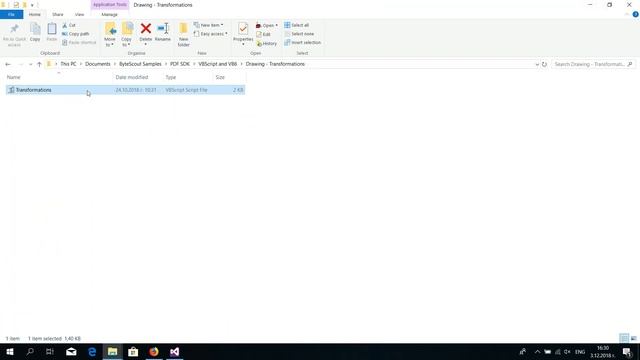Open the File tab
Viewport: 640px width, 360px height.
11,15
